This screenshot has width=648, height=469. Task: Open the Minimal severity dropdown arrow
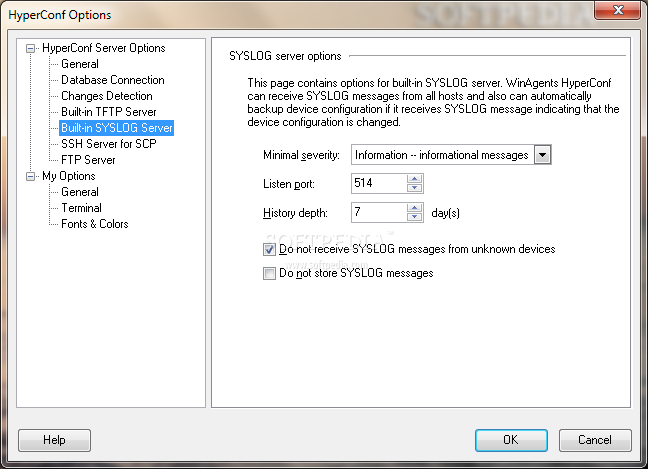(542, 155)
